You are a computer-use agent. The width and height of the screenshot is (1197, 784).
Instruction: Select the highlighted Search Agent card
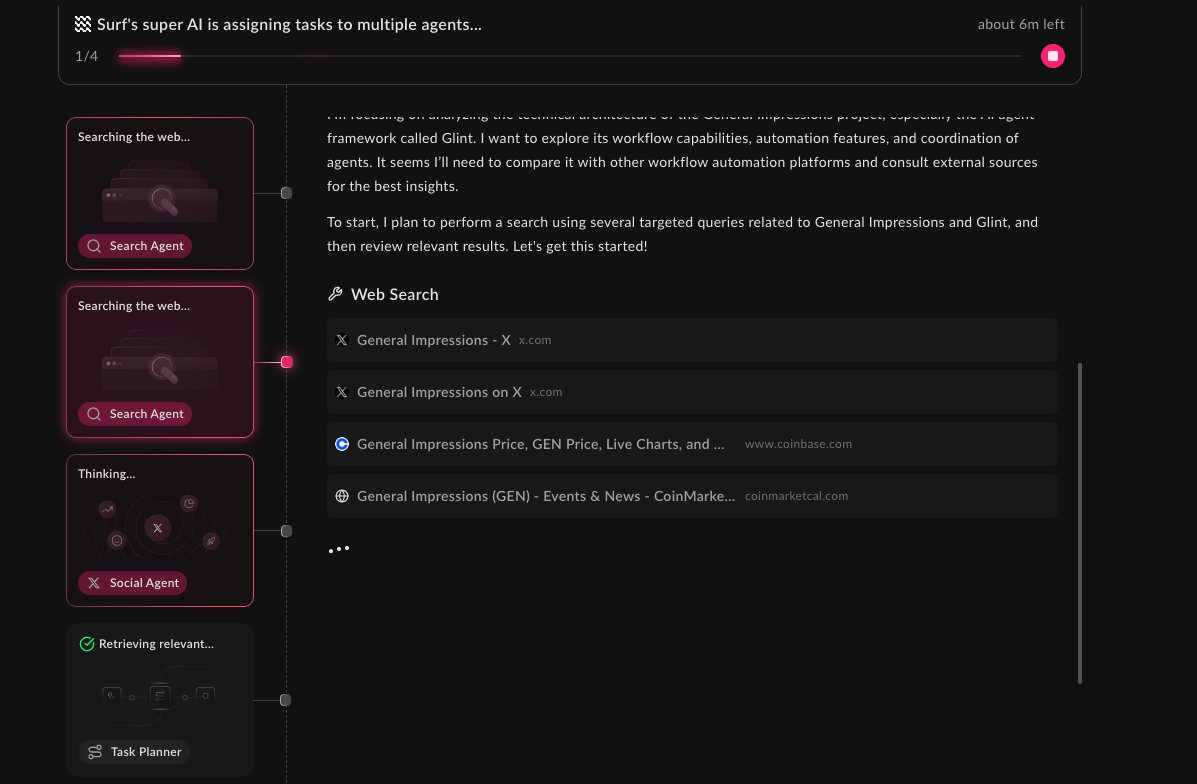coord(160,362)
